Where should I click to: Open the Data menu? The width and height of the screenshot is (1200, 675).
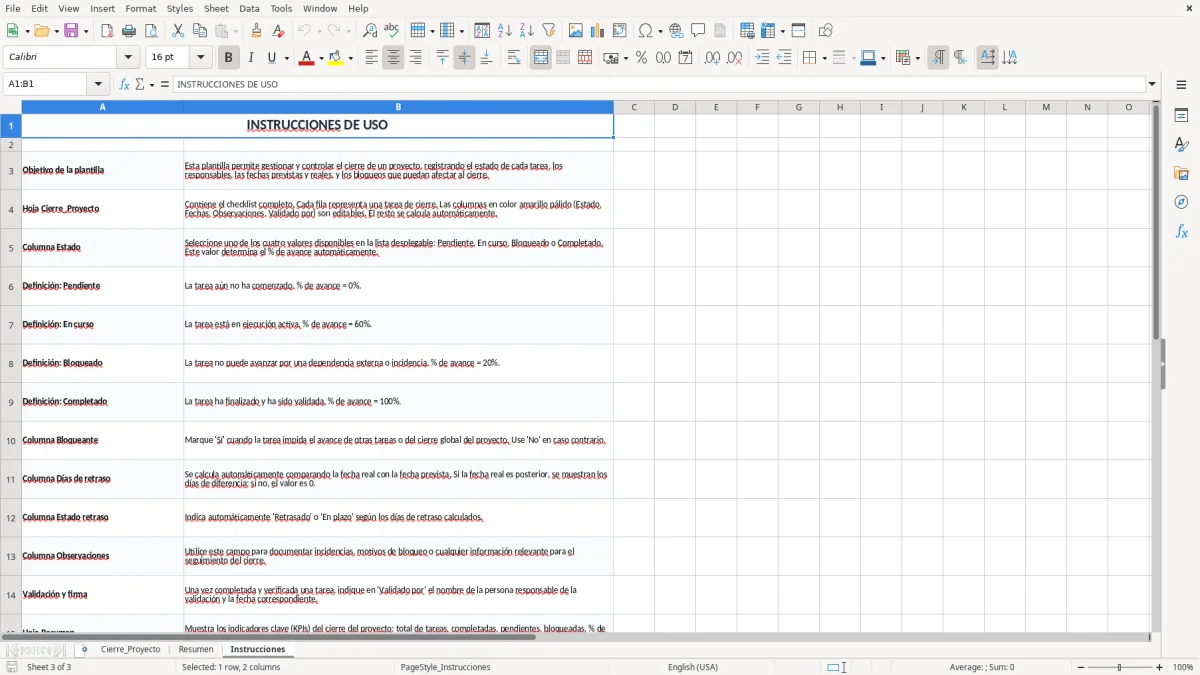(249, 8)
